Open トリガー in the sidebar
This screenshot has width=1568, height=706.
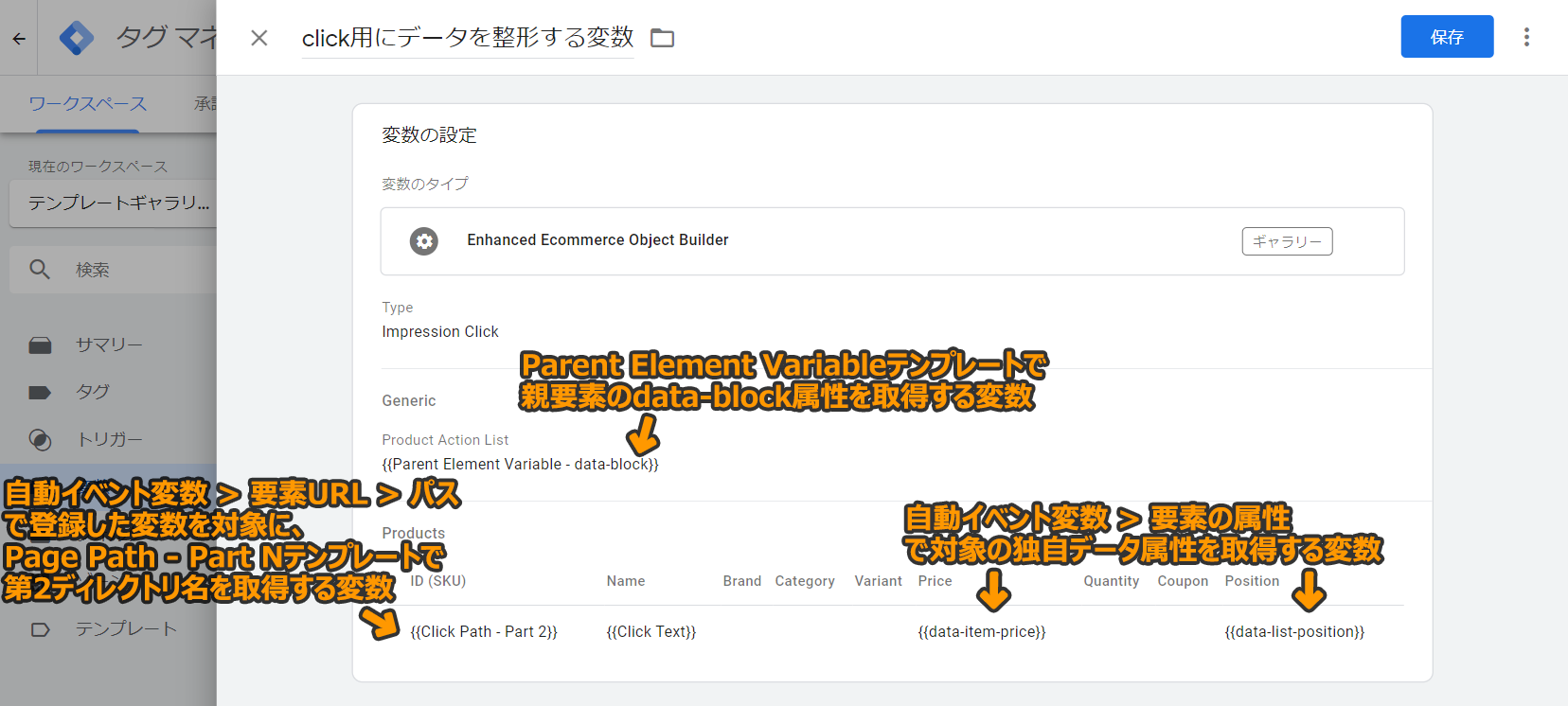[109, 439]
